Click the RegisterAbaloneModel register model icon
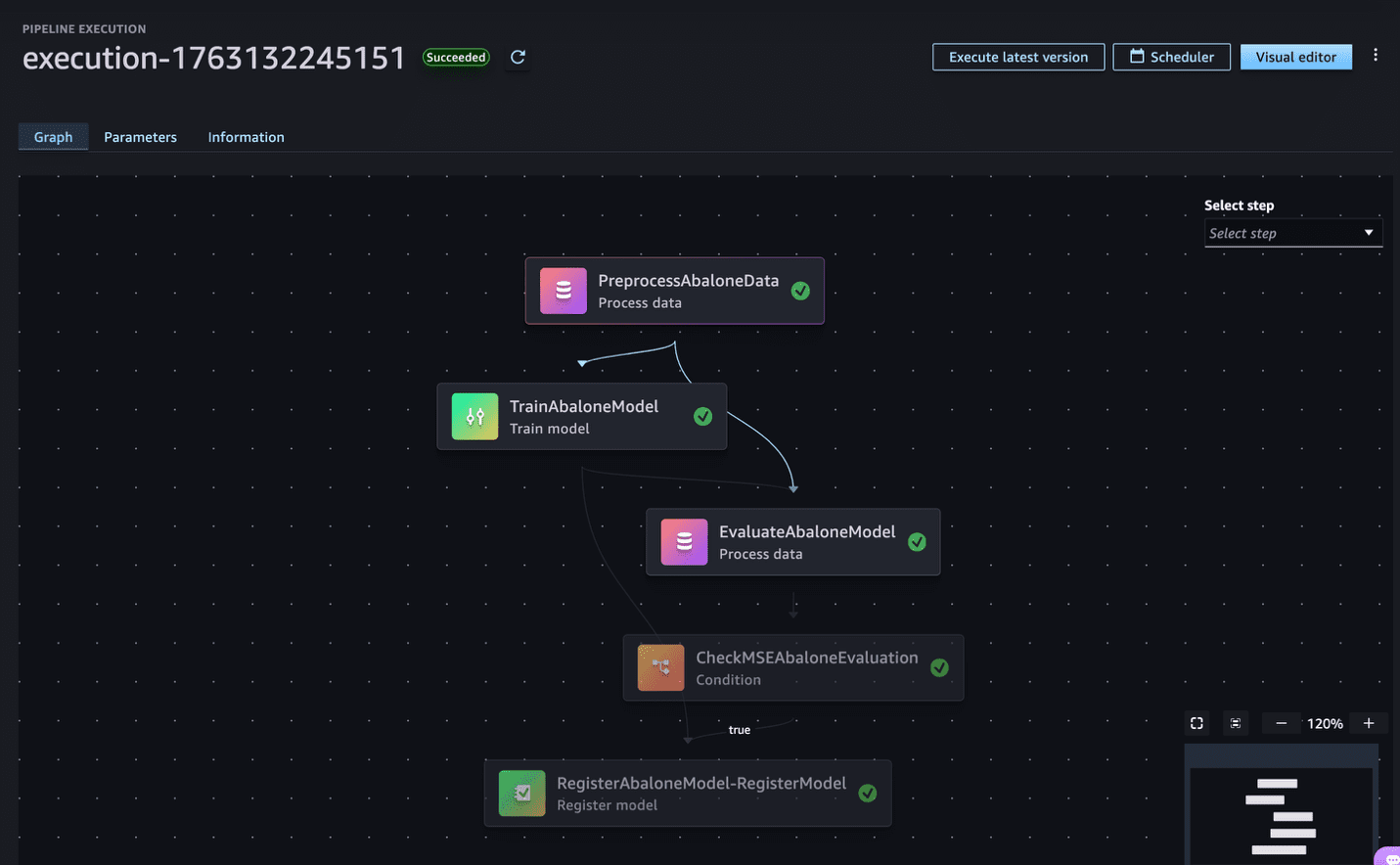 (x=522, y=794)
